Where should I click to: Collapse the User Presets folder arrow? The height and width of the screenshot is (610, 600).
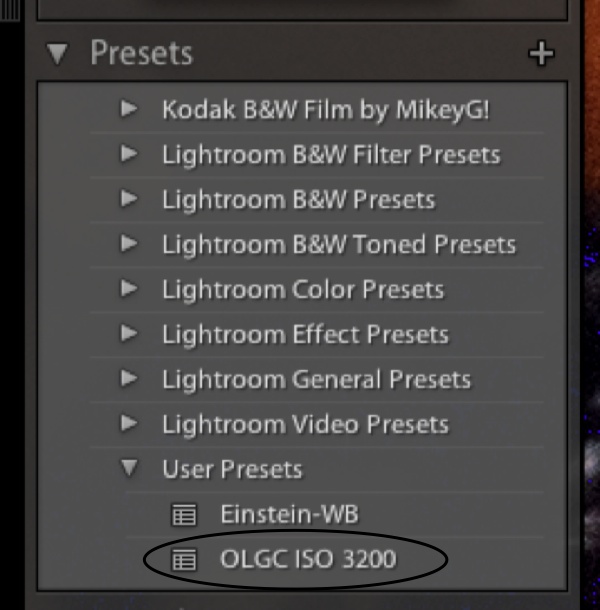pyautogui.click(x=129, y=470)
